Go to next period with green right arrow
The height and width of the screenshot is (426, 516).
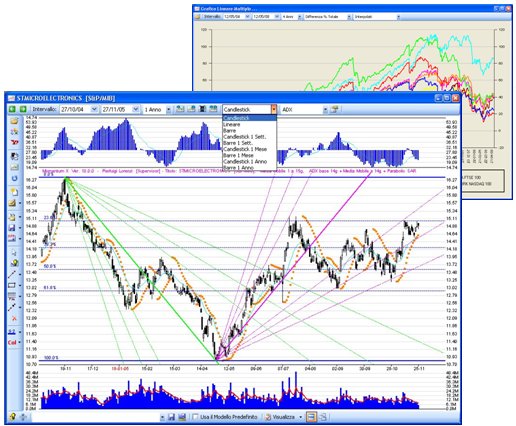pos(23,109)
